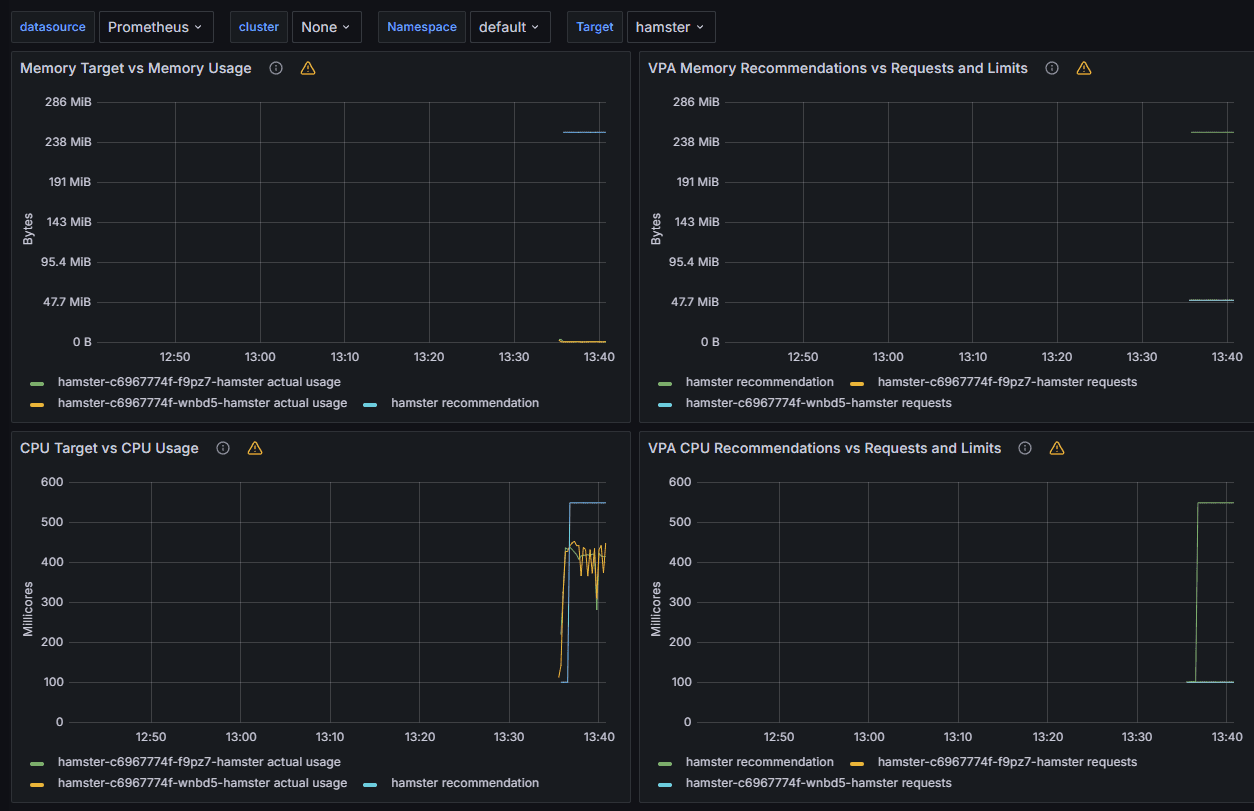Viewport: 1254px width, 811px height.
Task: Open the VPA CPU Recommendations panel title menu
Action: coord(824,448)
